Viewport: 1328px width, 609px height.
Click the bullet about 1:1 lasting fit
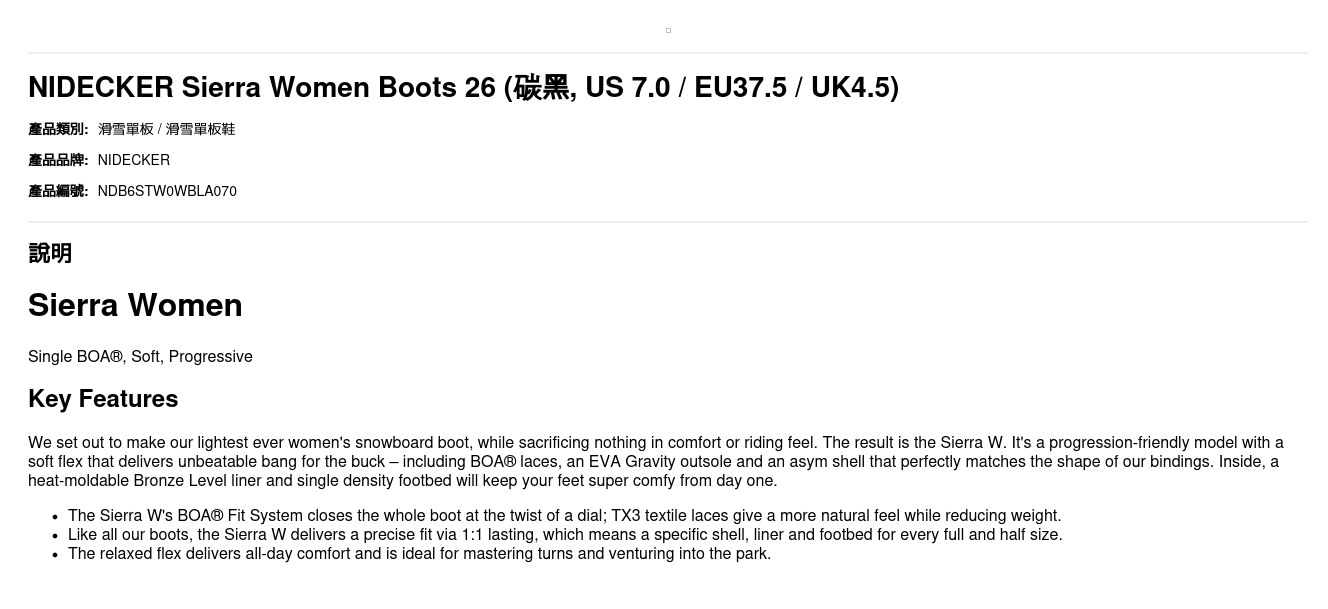pyautogui.click(x=565, y=535)
